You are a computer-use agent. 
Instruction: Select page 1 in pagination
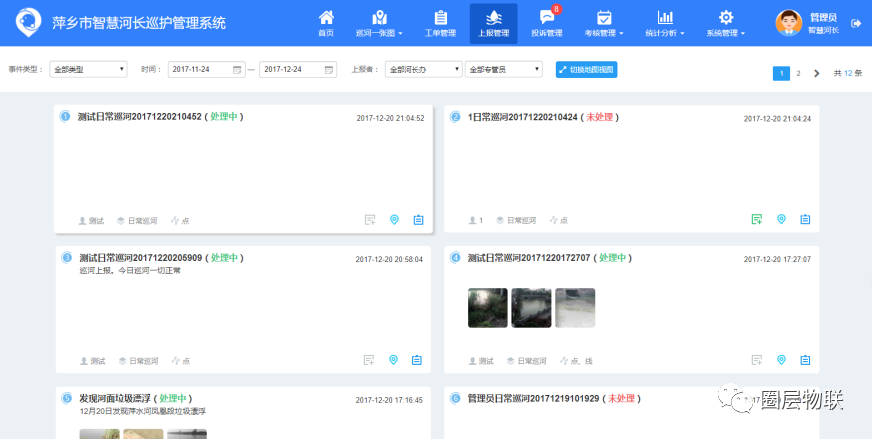tap(781, 73)
